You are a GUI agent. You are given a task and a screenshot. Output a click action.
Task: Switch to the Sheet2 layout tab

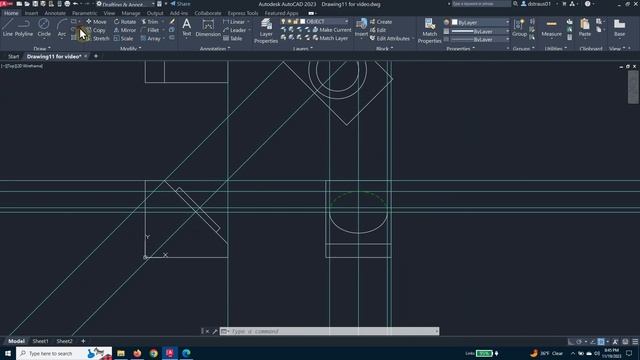click(64, 341)
